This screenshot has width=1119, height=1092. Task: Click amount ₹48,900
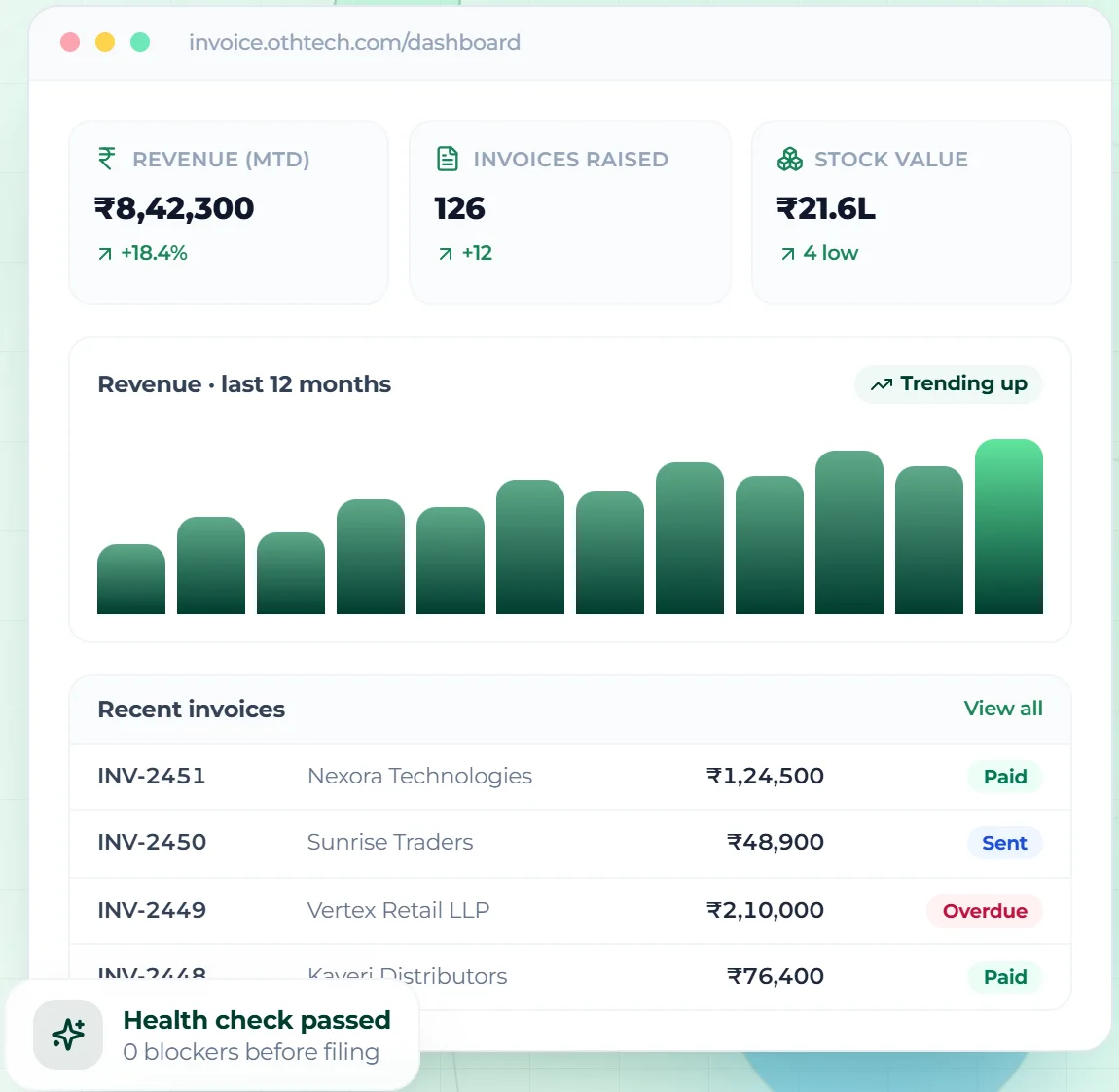coord(776,842)
